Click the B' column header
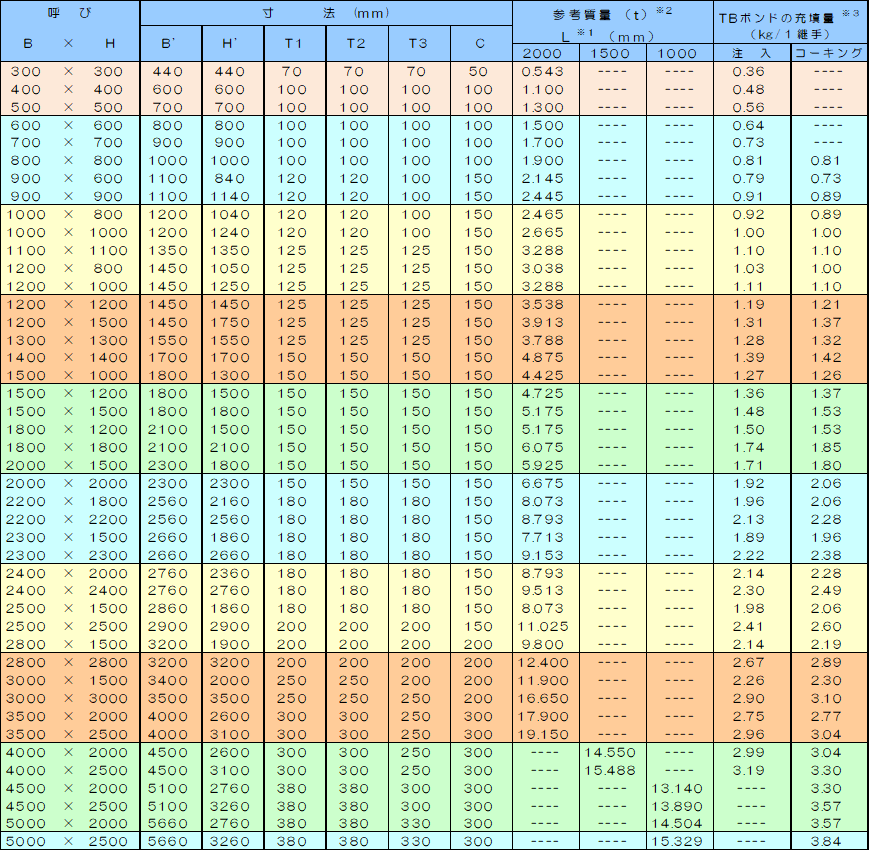 [171, 43]
